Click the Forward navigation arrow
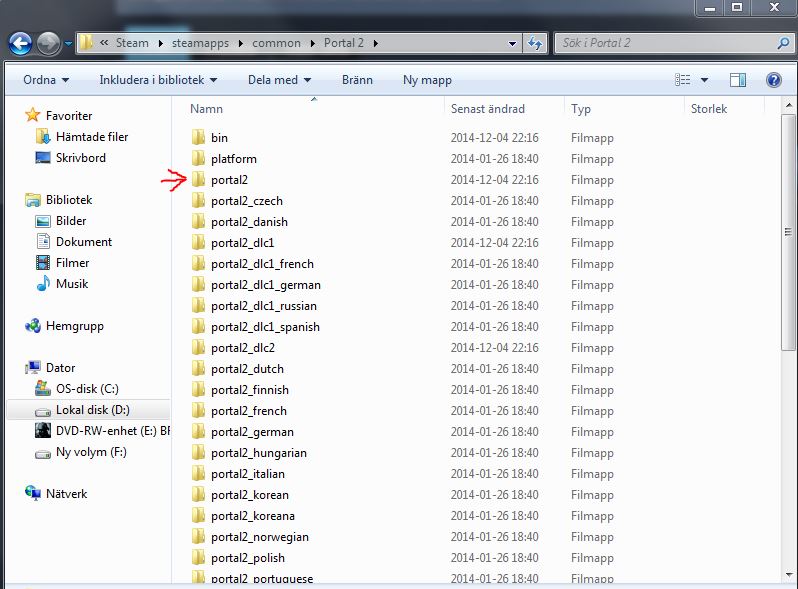Screen dimensions: 798x589 point(48,43)
